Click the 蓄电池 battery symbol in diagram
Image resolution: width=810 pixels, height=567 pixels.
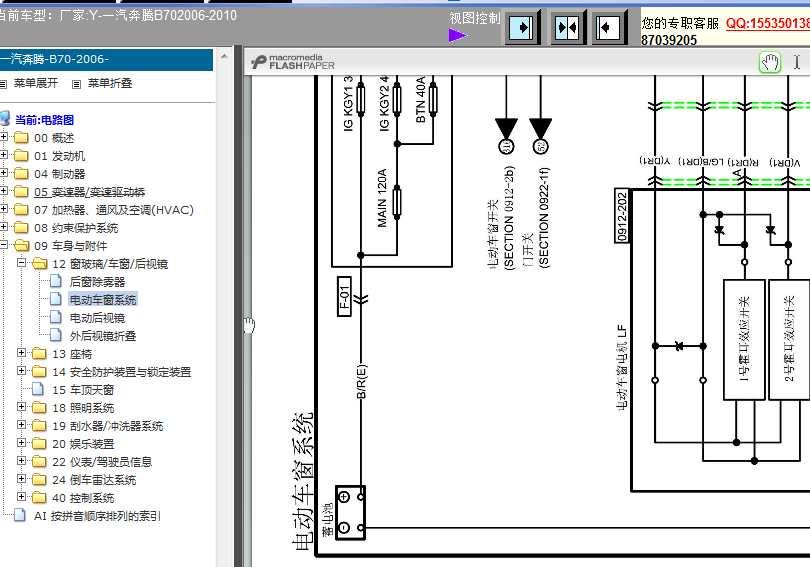point(351,513)
